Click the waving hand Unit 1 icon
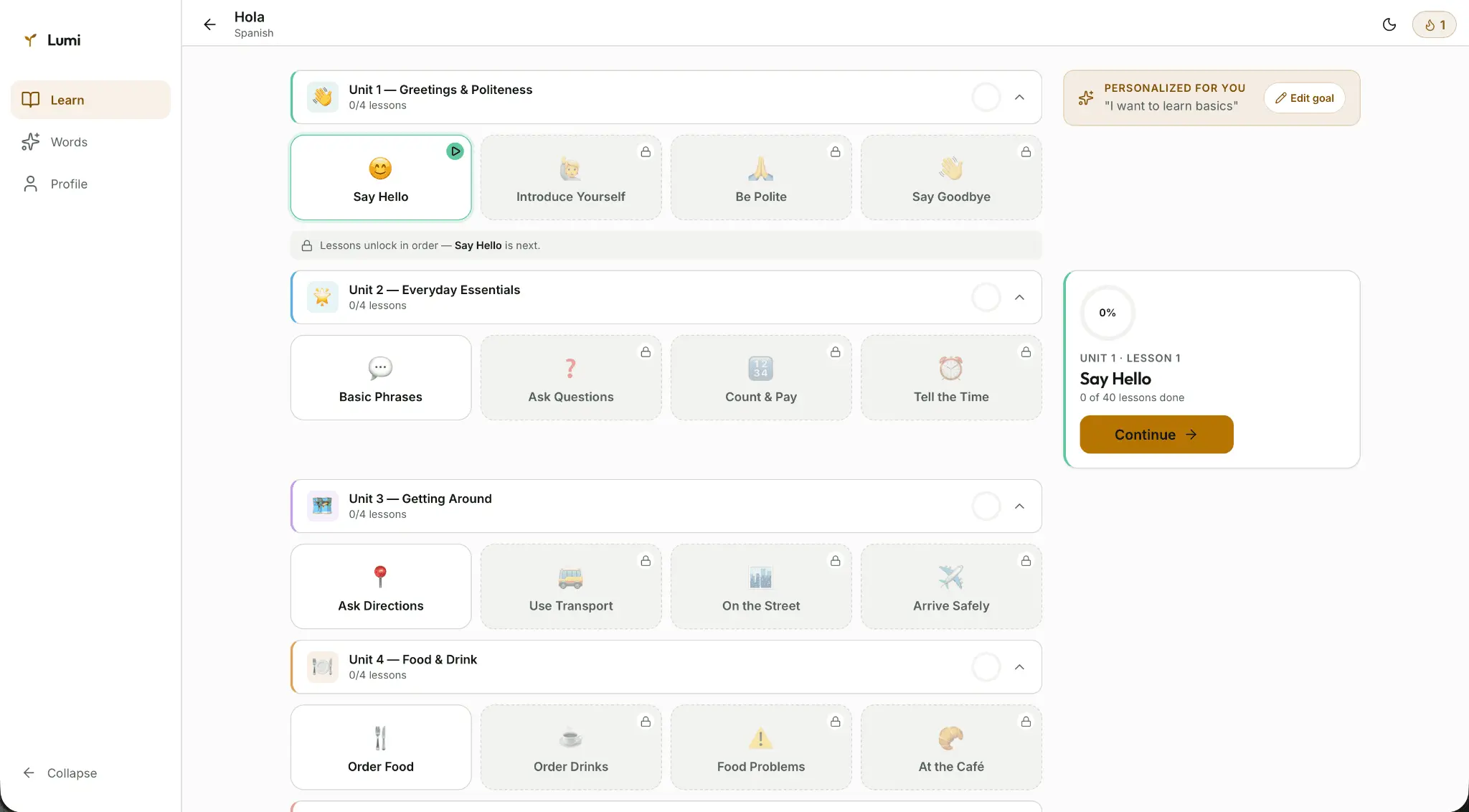The image size is (1469, 812). (x=323, y=97)
